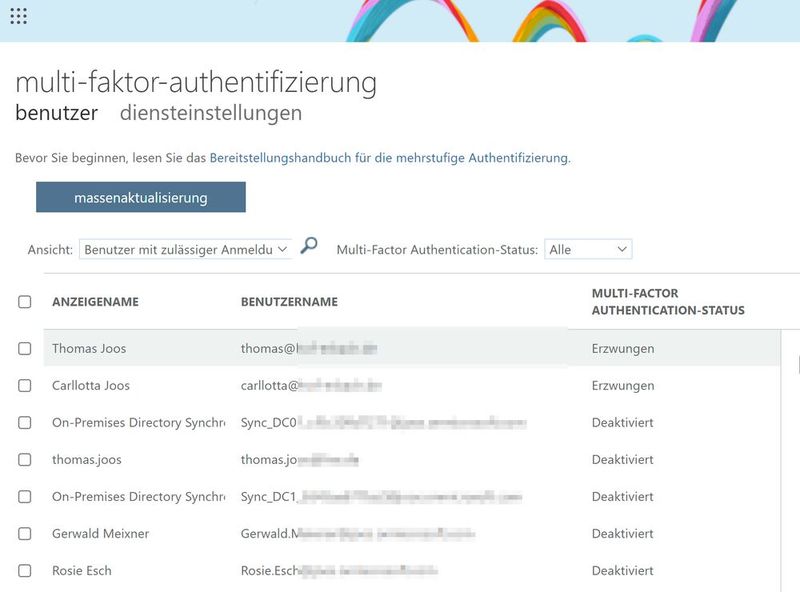Screen dimensions: 800x592
Task: Click username starting with Rosie.Esch
Action: (339, 571)
